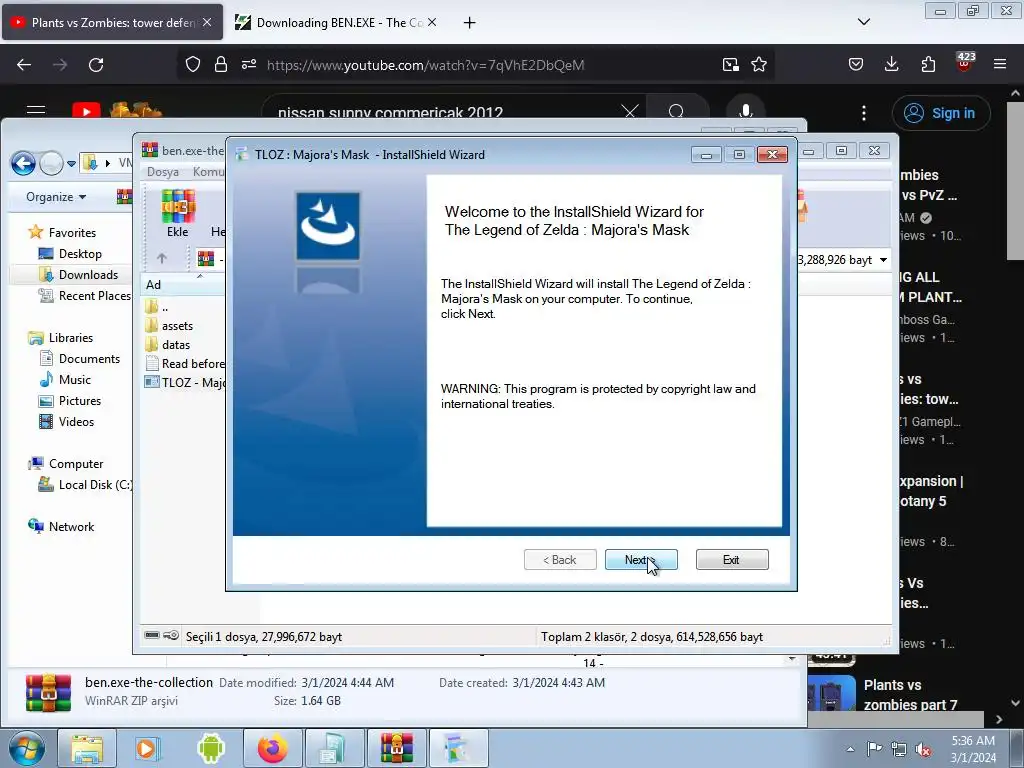Select Documents library
1024x768 pixels.
(x=80, y=359)
